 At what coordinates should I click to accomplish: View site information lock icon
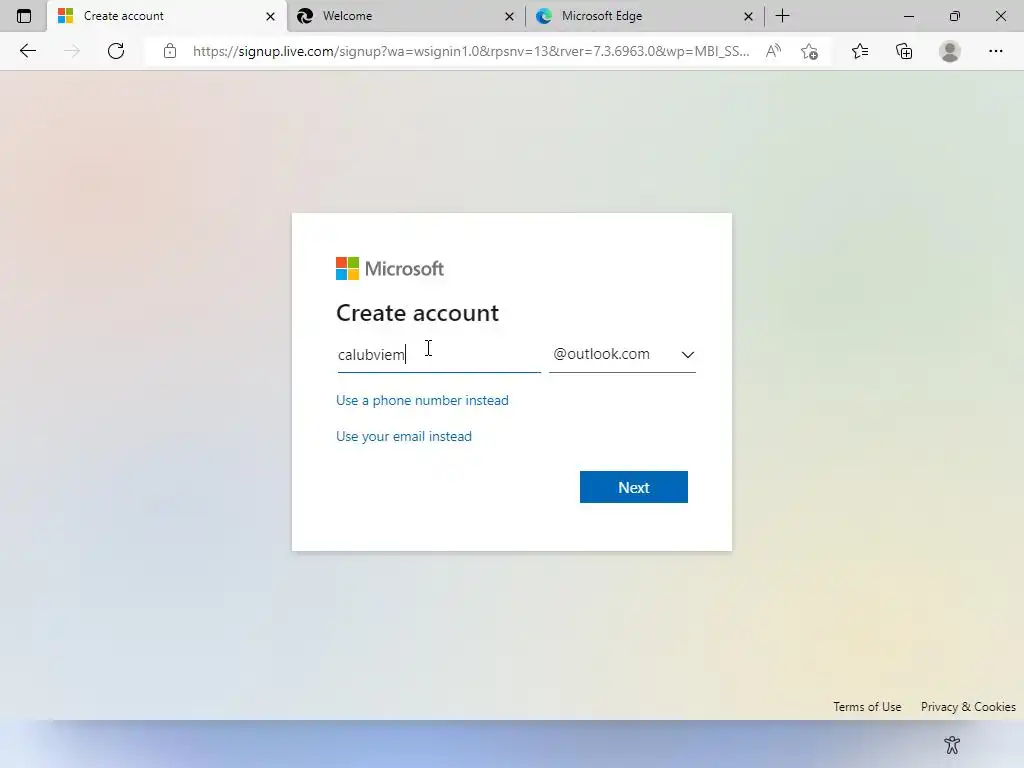[170, 51]
